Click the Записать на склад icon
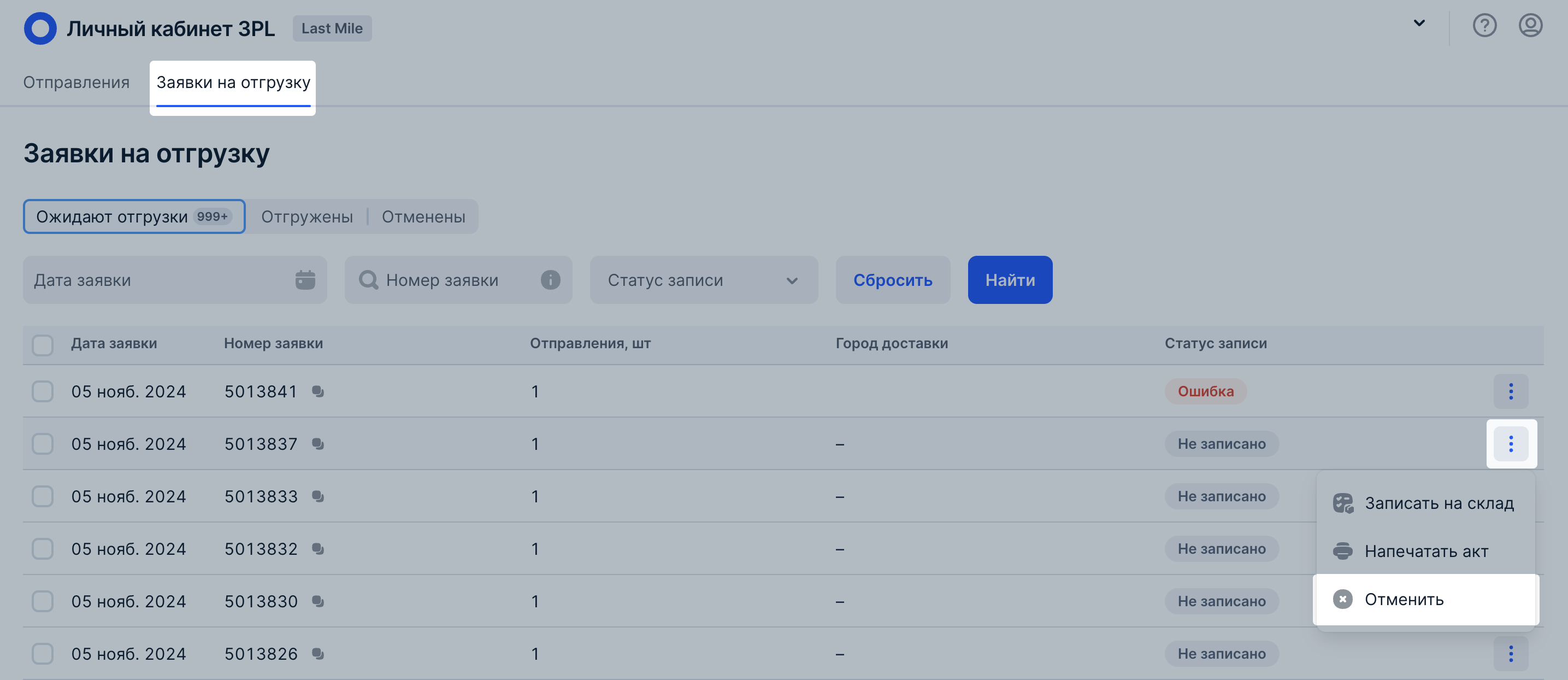Viewport: 1568px width, 680px height. 1343,503
